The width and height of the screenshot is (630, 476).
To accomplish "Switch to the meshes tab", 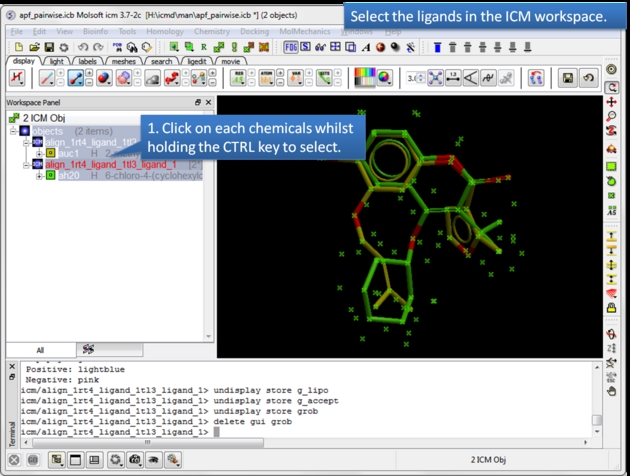I will (123, 61).
